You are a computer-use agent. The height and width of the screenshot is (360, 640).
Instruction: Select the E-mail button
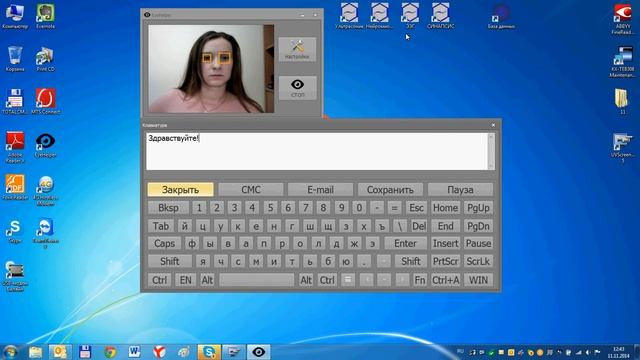[x=320, y=190]
